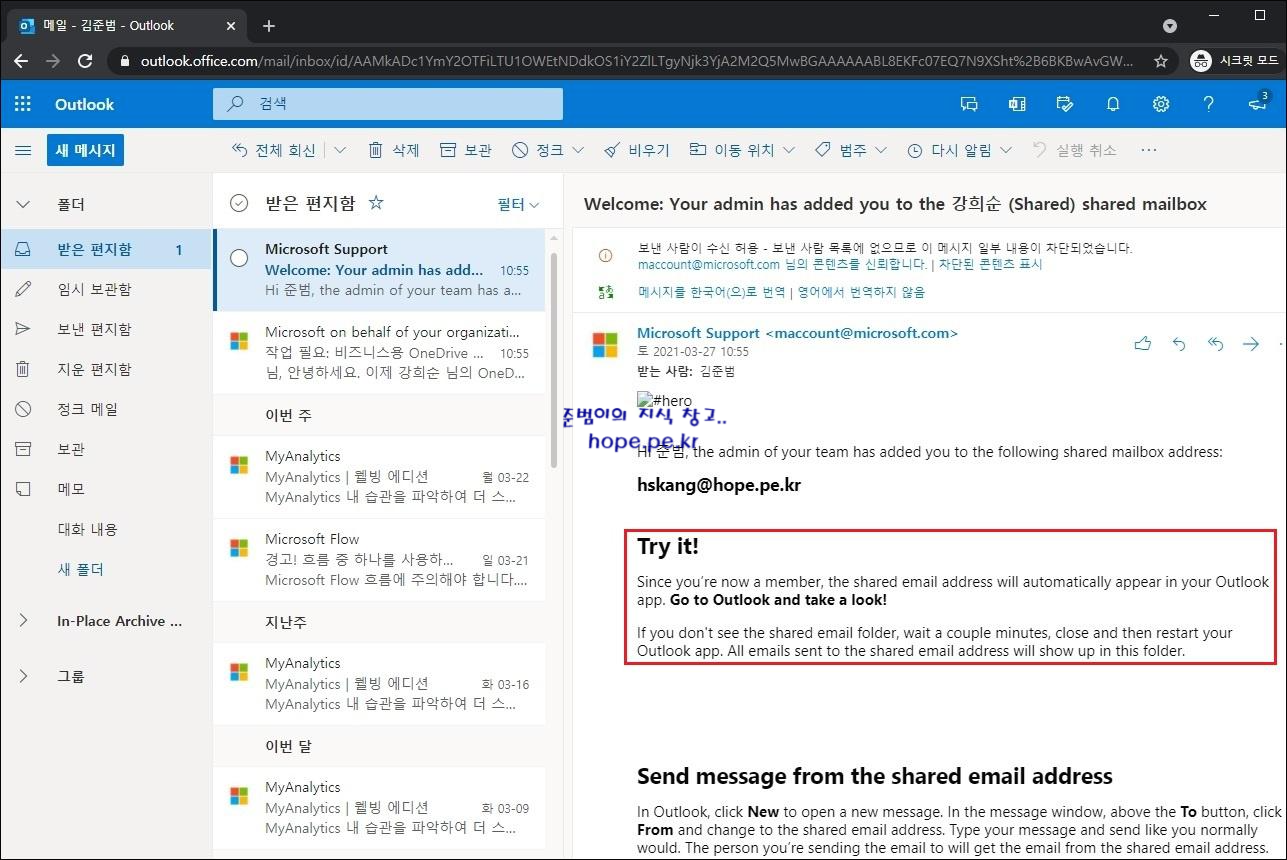
Task: Open the What's new megaphone icon
Action: point(1257,104)
